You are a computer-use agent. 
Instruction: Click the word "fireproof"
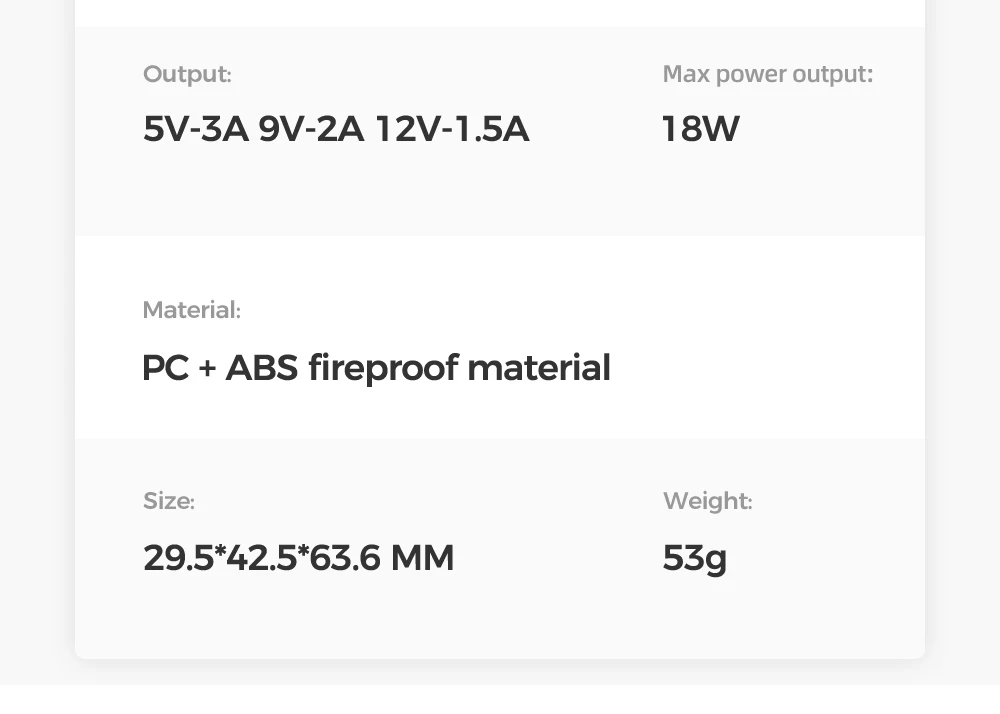[383, 368]
